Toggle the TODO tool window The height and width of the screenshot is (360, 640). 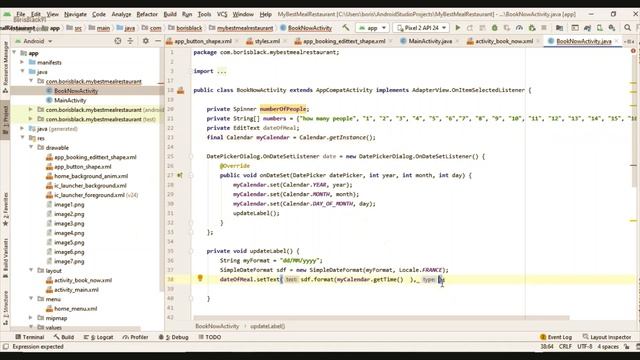point(210,337)
